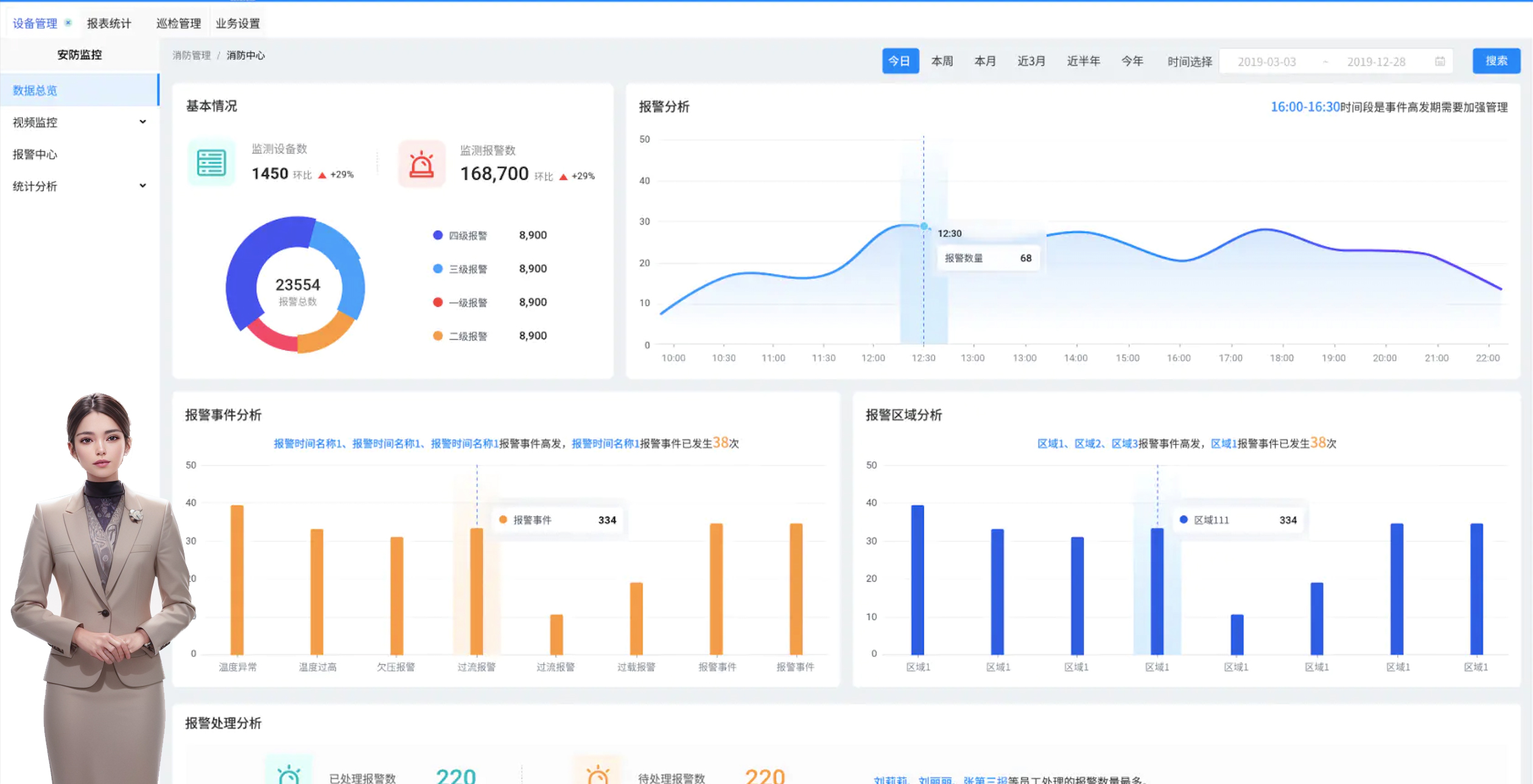The image size is (1533, 784).
Task: Click the end date field 2019-12-28
Action: tap(1376, 61)
